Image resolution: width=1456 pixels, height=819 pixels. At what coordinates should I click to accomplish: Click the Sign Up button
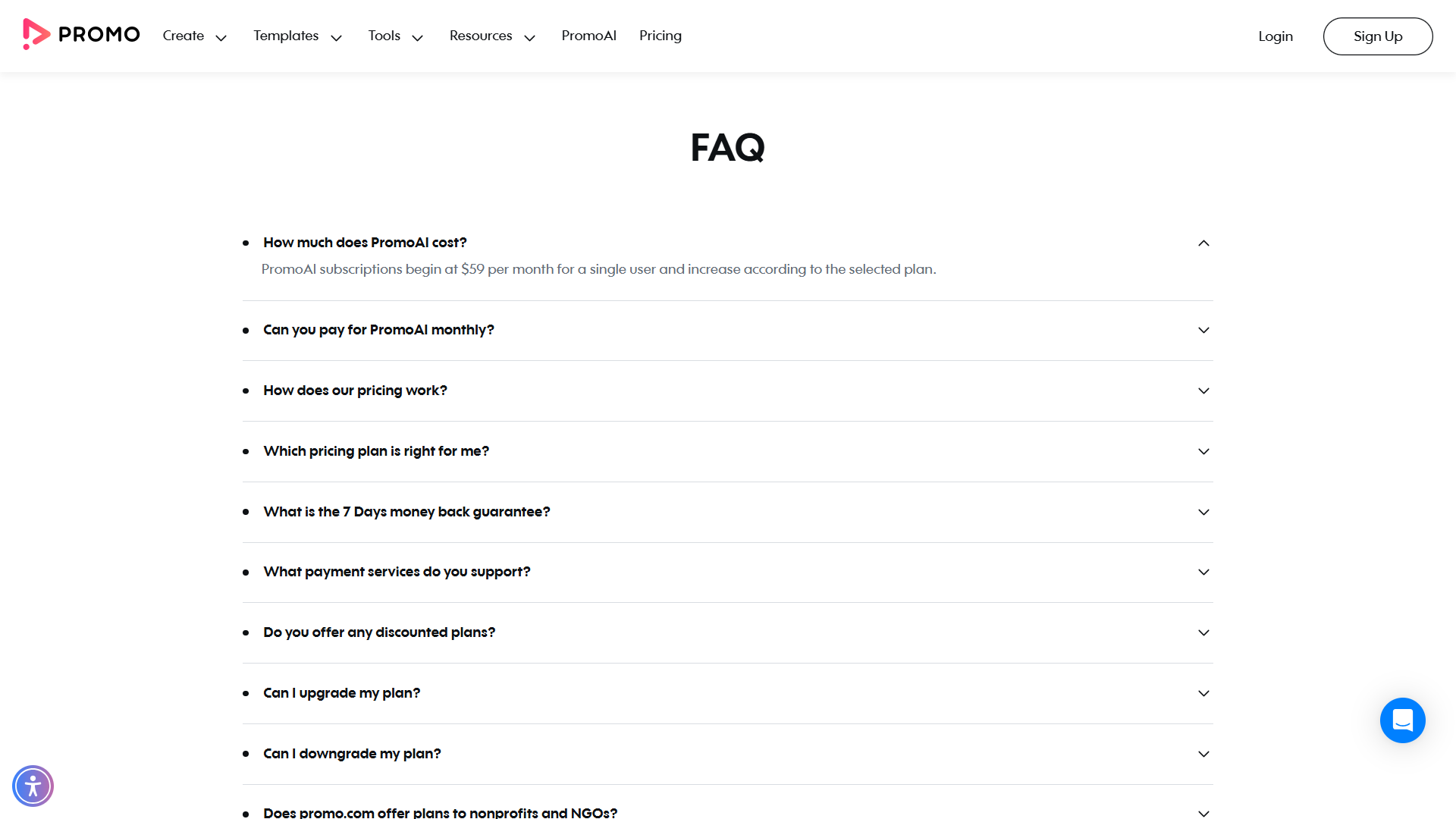1377,36
